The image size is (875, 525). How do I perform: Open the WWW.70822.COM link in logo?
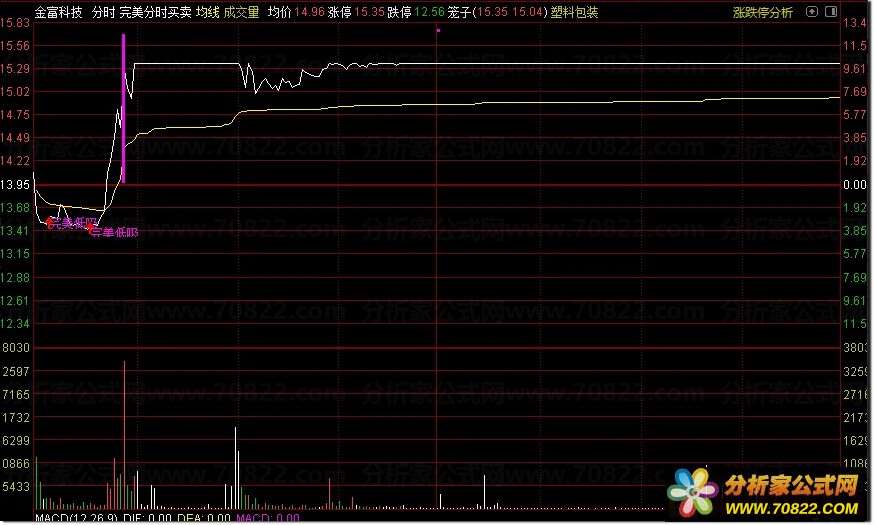tap(791, 508)
